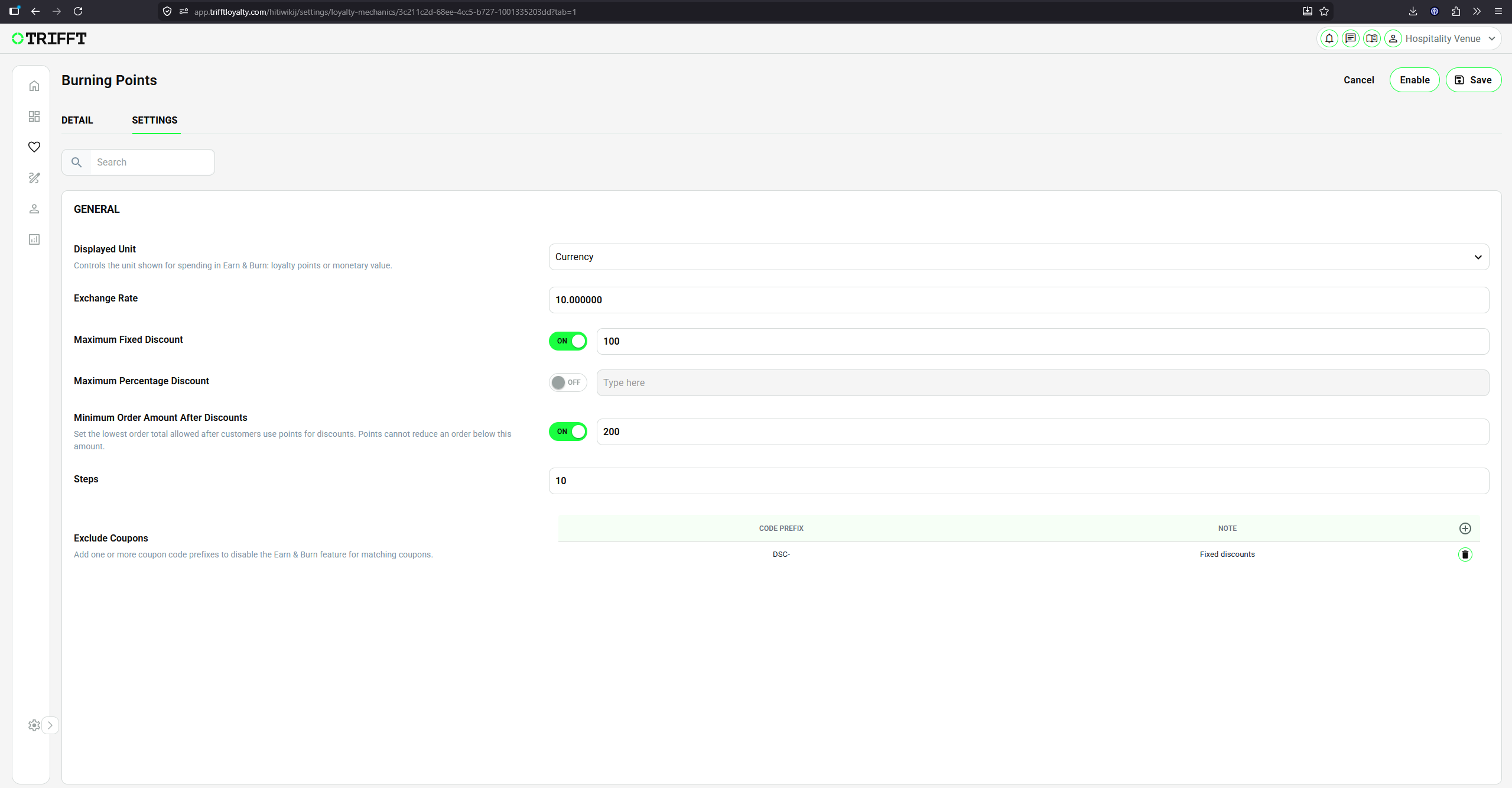Image resolution: width=1512 pixels, height=788 pixels.
Task: Click the browser sidebar tabs icon
Action: [14, 11]
